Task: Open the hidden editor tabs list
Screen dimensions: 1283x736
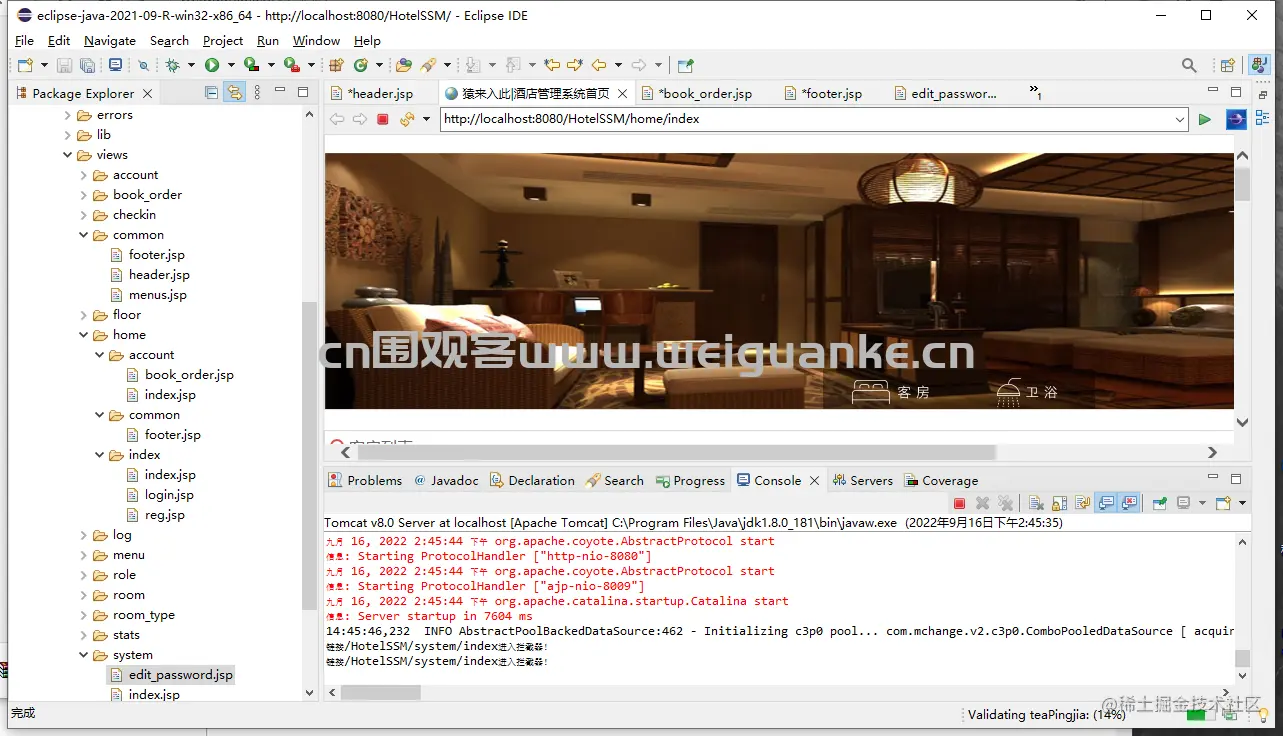Action: pos(1036,92)
